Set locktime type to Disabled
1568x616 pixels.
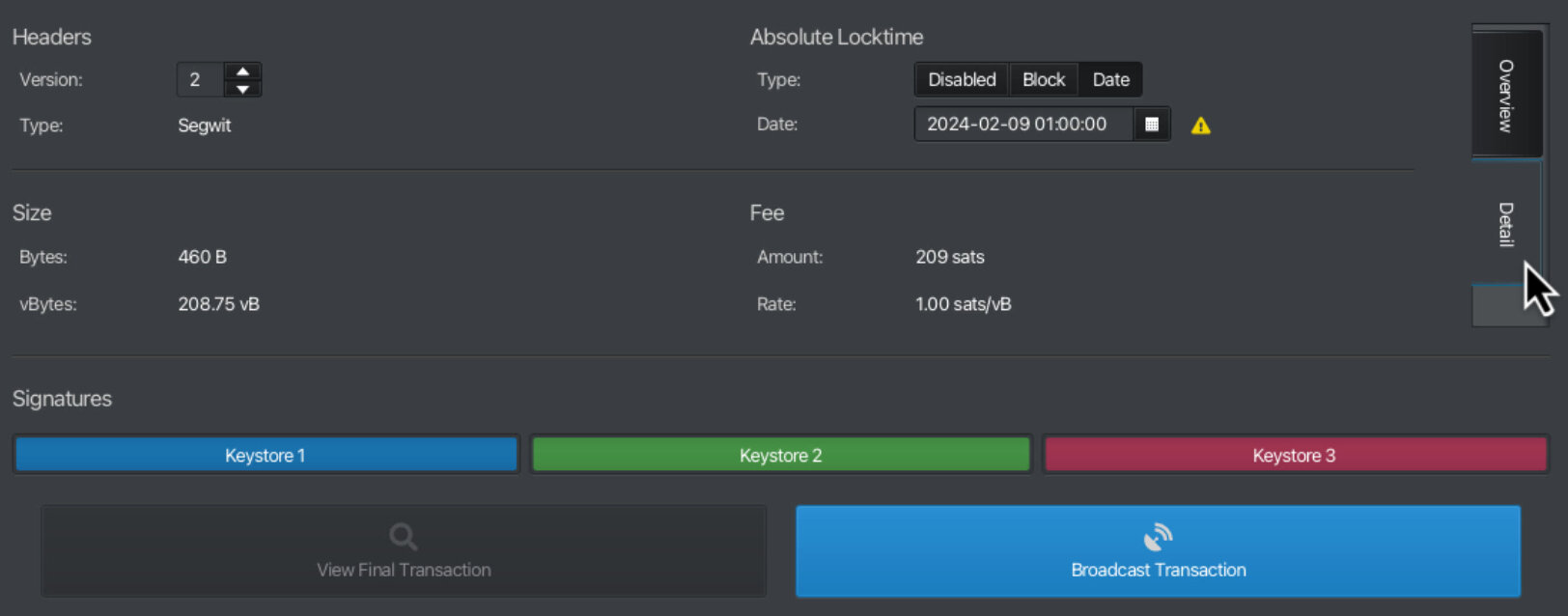click(962, 80)
